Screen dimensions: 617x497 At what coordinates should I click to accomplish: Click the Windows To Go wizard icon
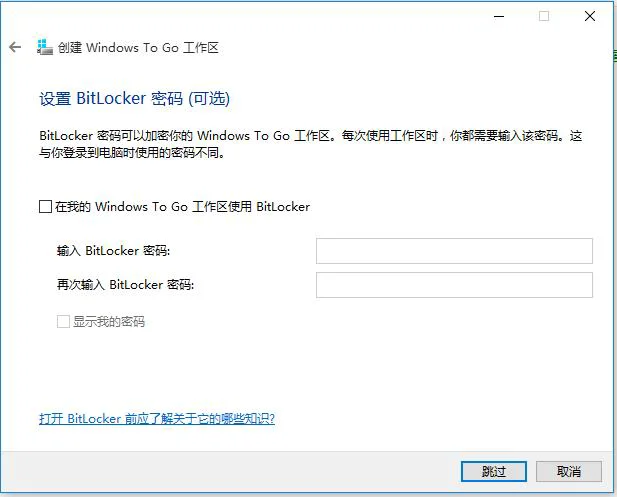[44, 47]
